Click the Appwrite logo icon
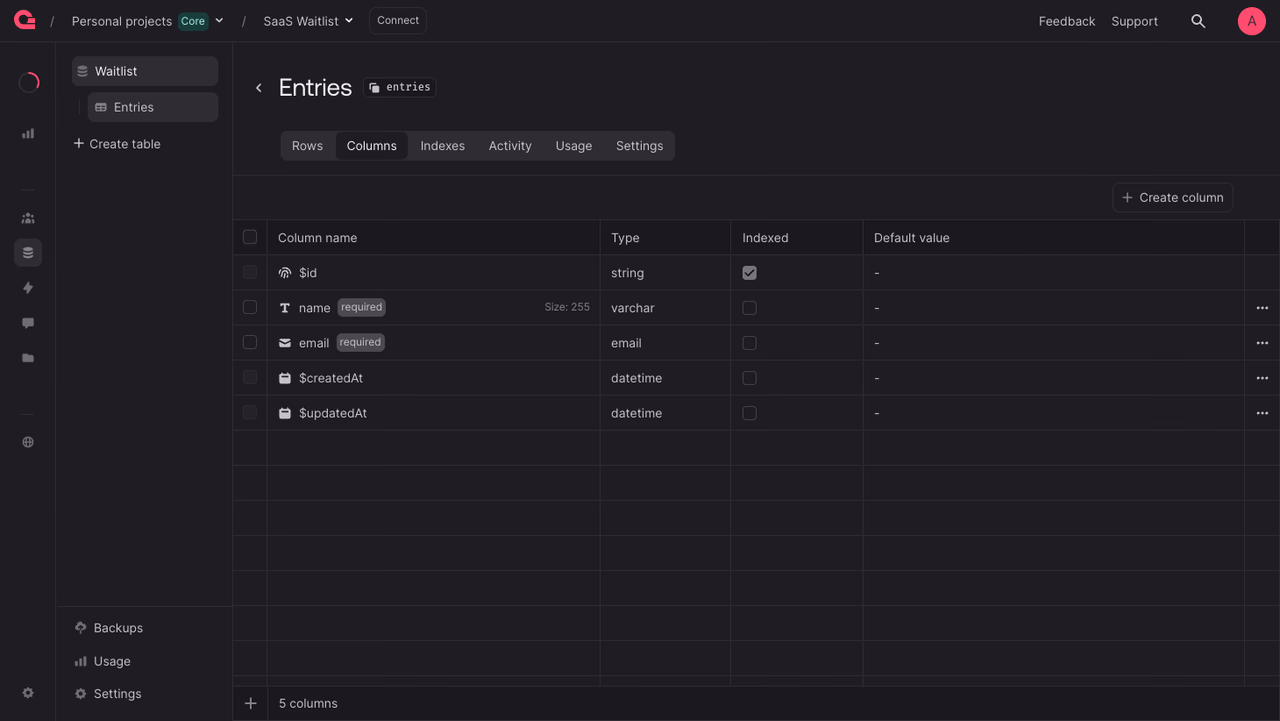Image resolution: width=1280 pixels, height=721 pixels. pos(25,20)
